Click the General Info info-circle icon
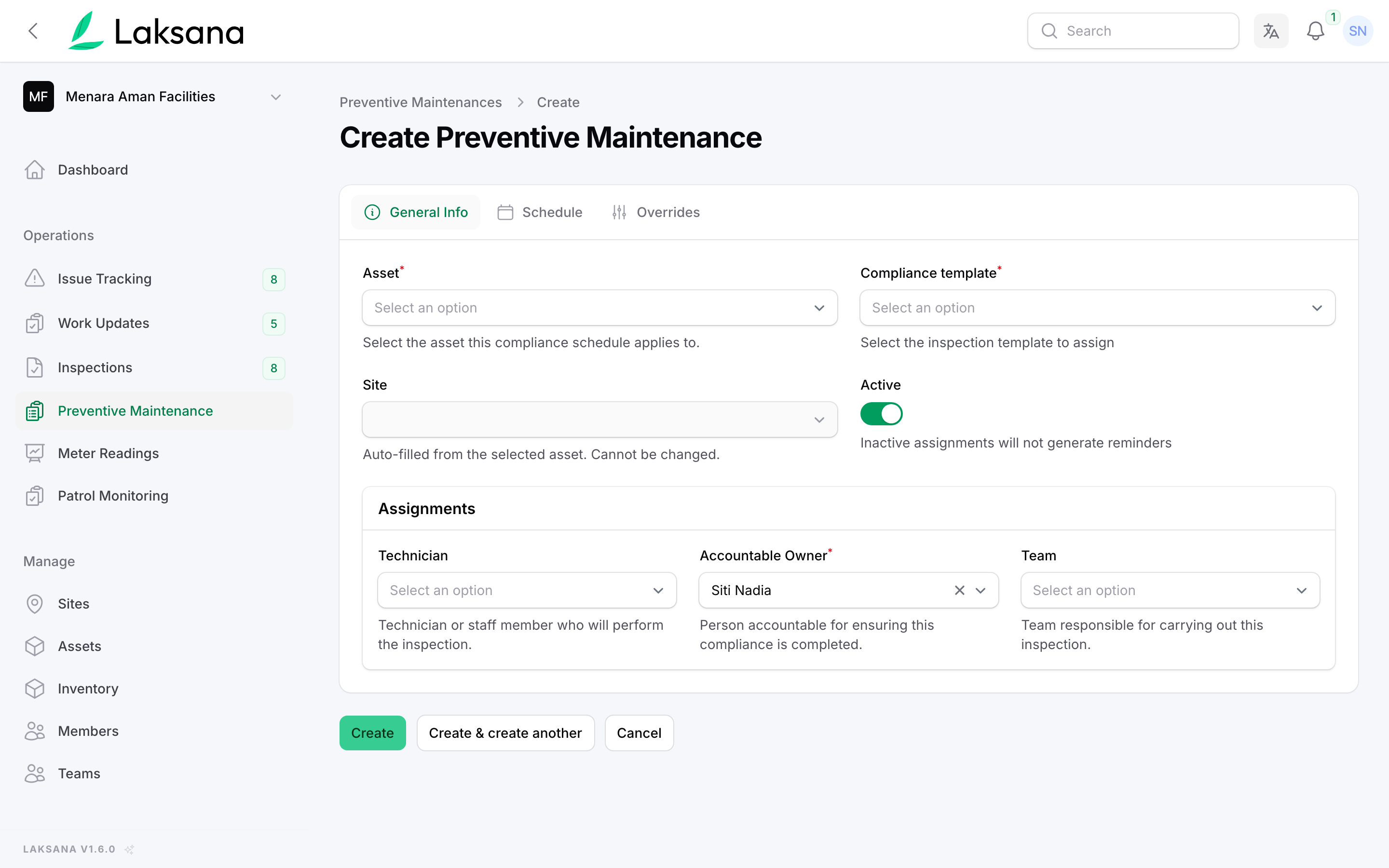The image size is (1389, 868). click(x=372, y=212)
